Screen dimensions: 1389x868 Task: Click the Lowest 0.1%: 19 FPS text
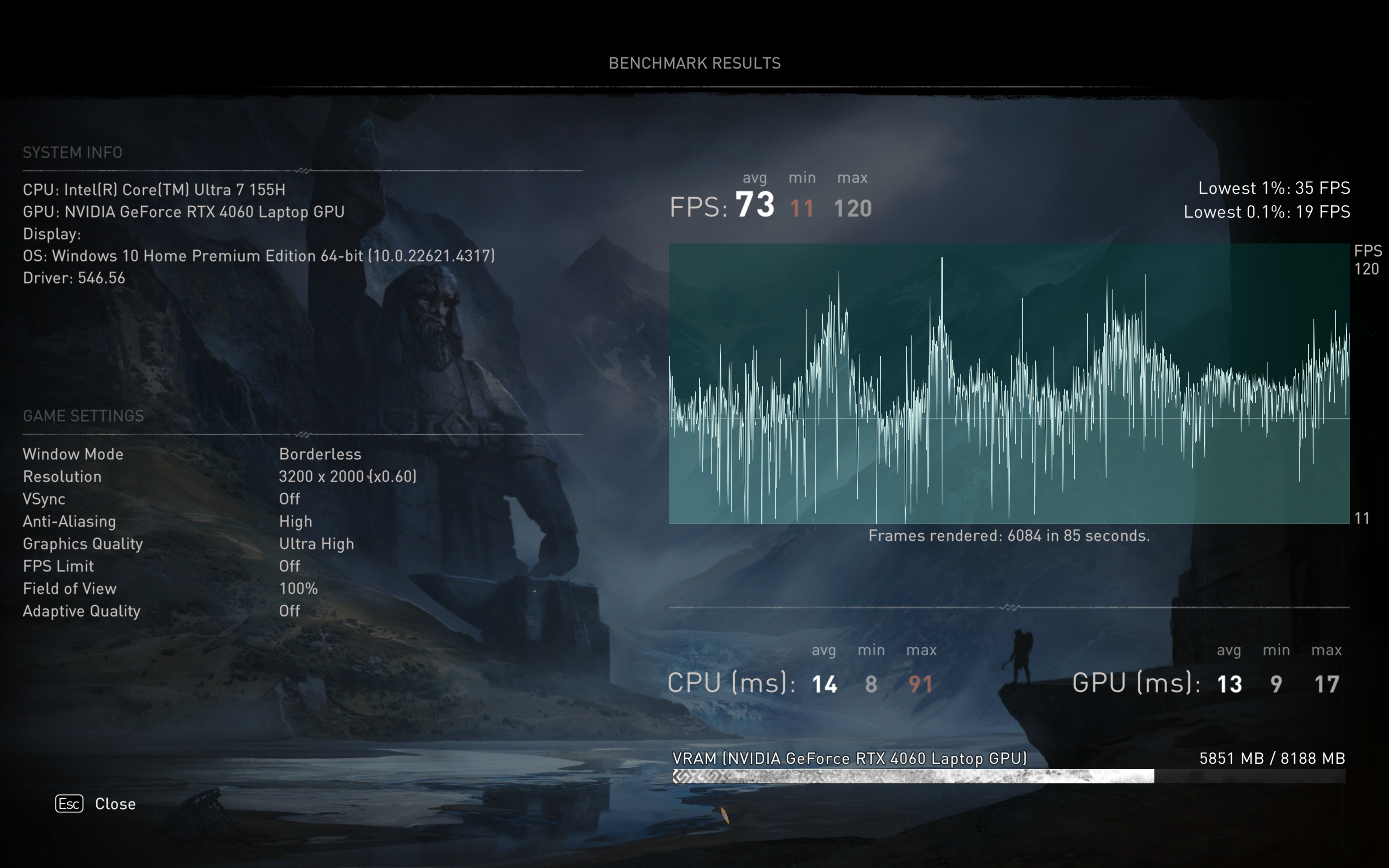pos(1267,212)
